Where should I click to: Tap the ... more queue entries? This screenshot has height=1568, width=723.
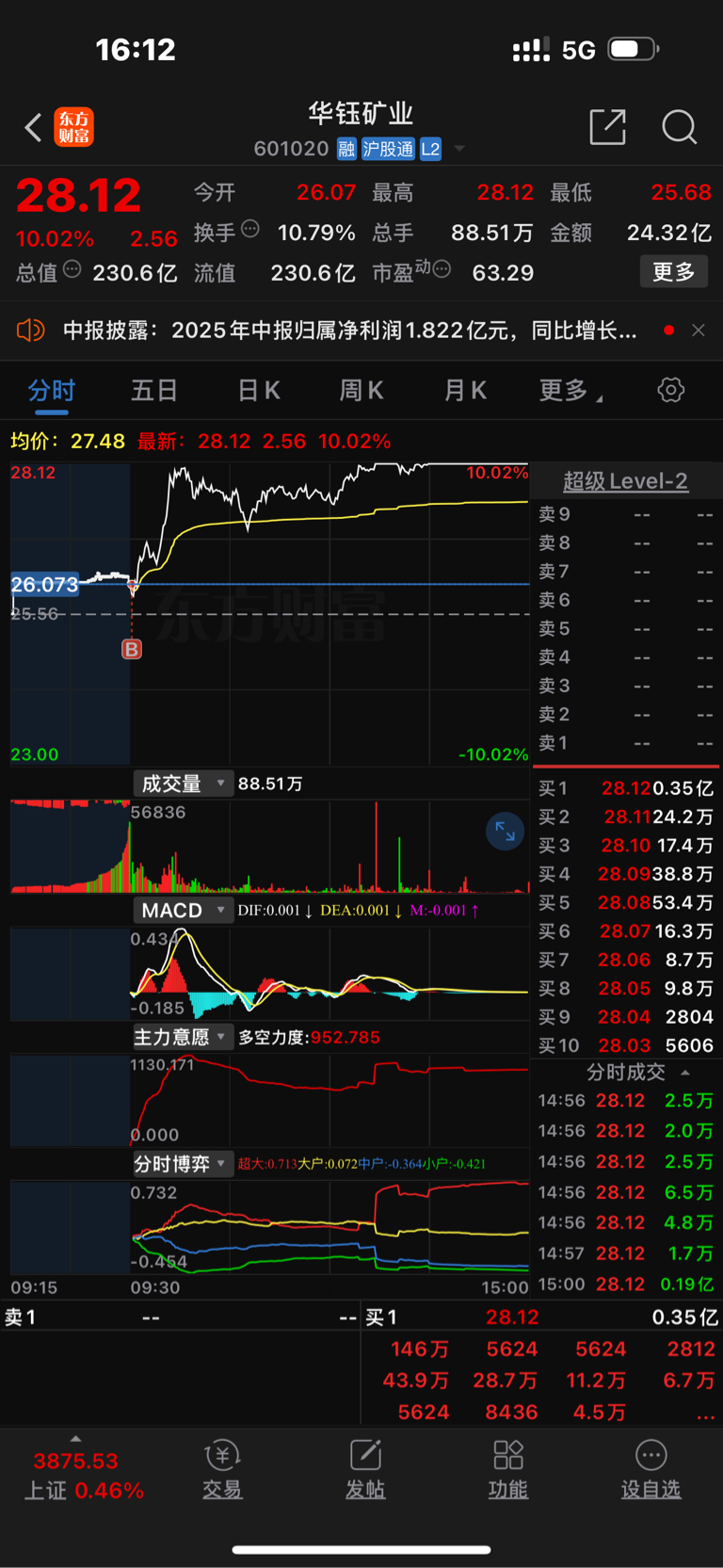click(705, 1413)
